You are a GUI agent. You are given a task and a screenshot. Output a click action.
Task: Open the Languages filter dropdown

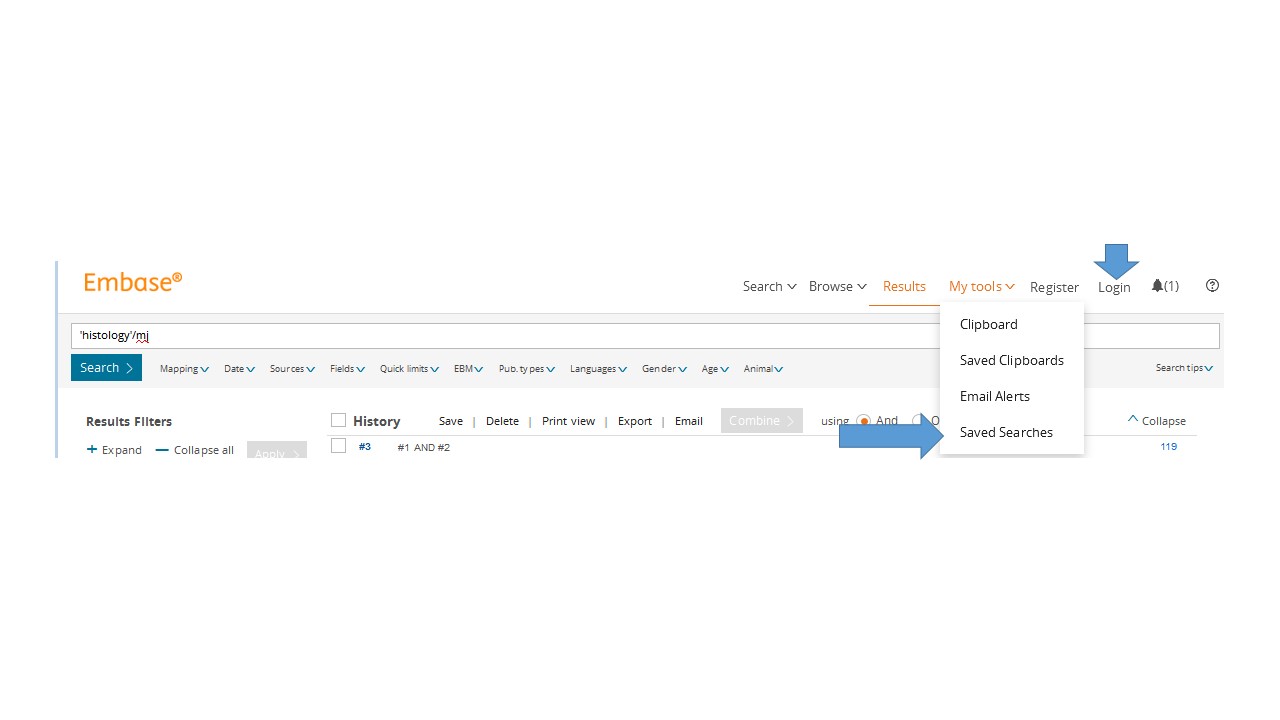coord(597,368)
